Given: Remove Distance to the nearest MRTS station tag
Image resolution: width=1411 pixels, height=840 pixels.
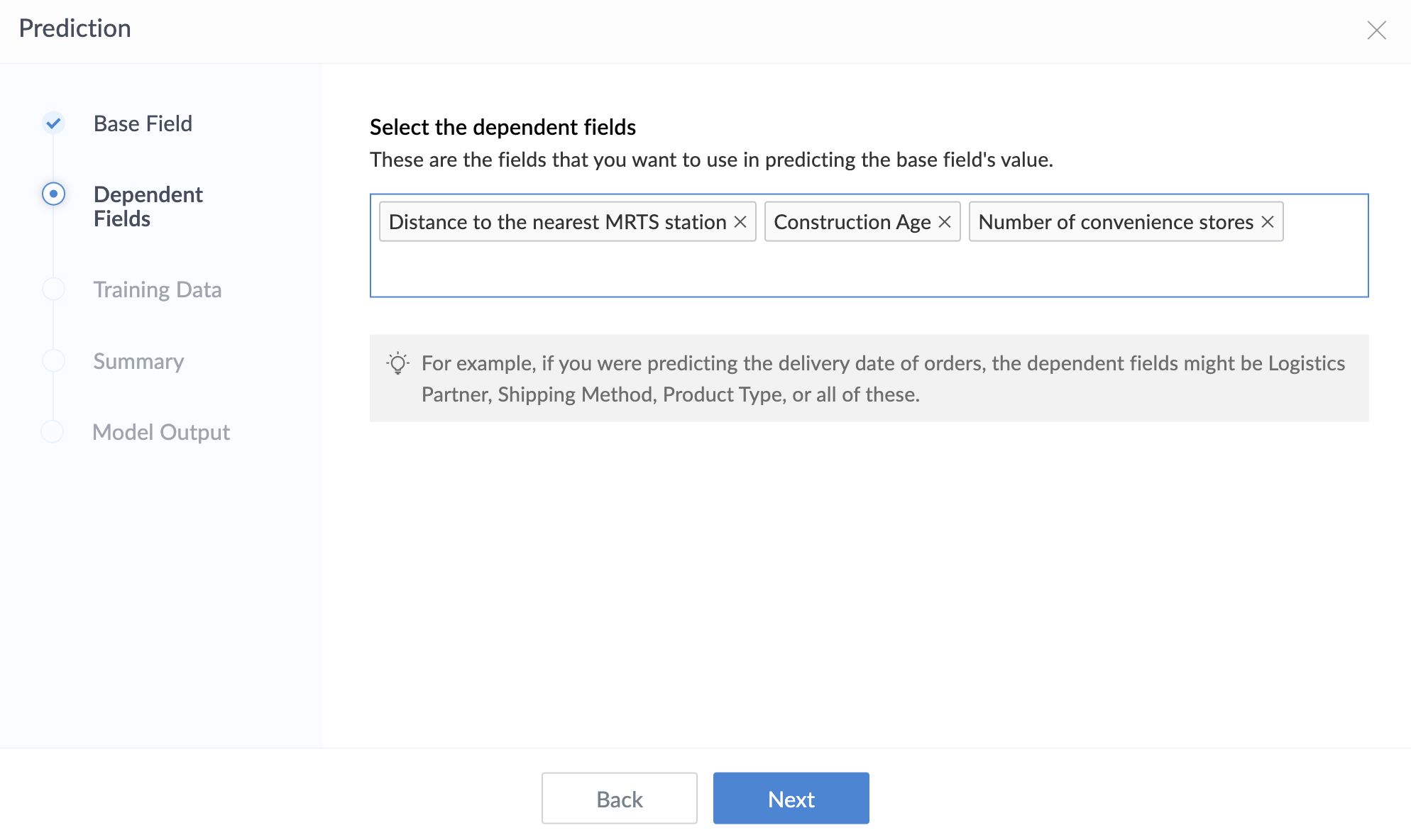Looking at the screenshot, I should 740,222.
